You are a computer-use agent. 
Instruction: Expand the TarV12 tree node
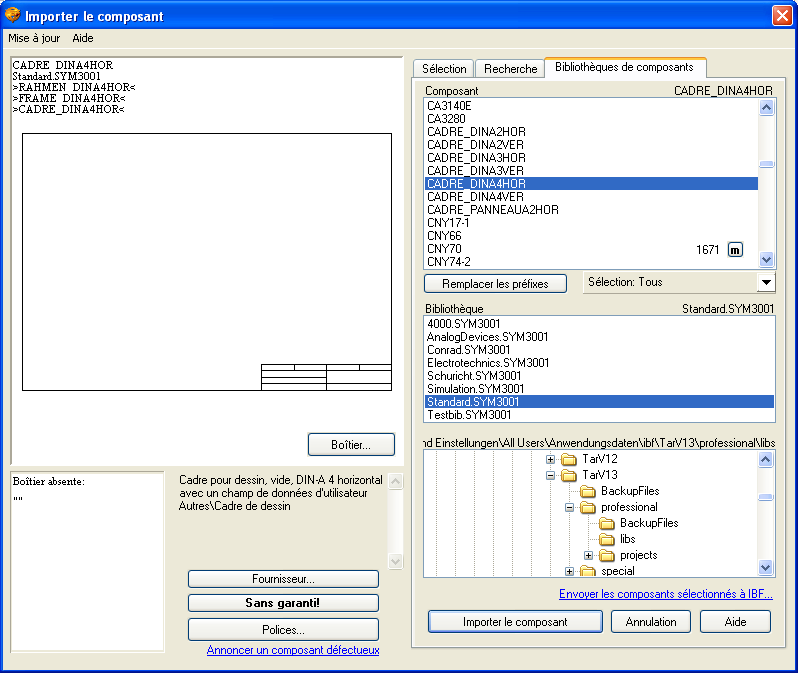[x=550, y=459]
